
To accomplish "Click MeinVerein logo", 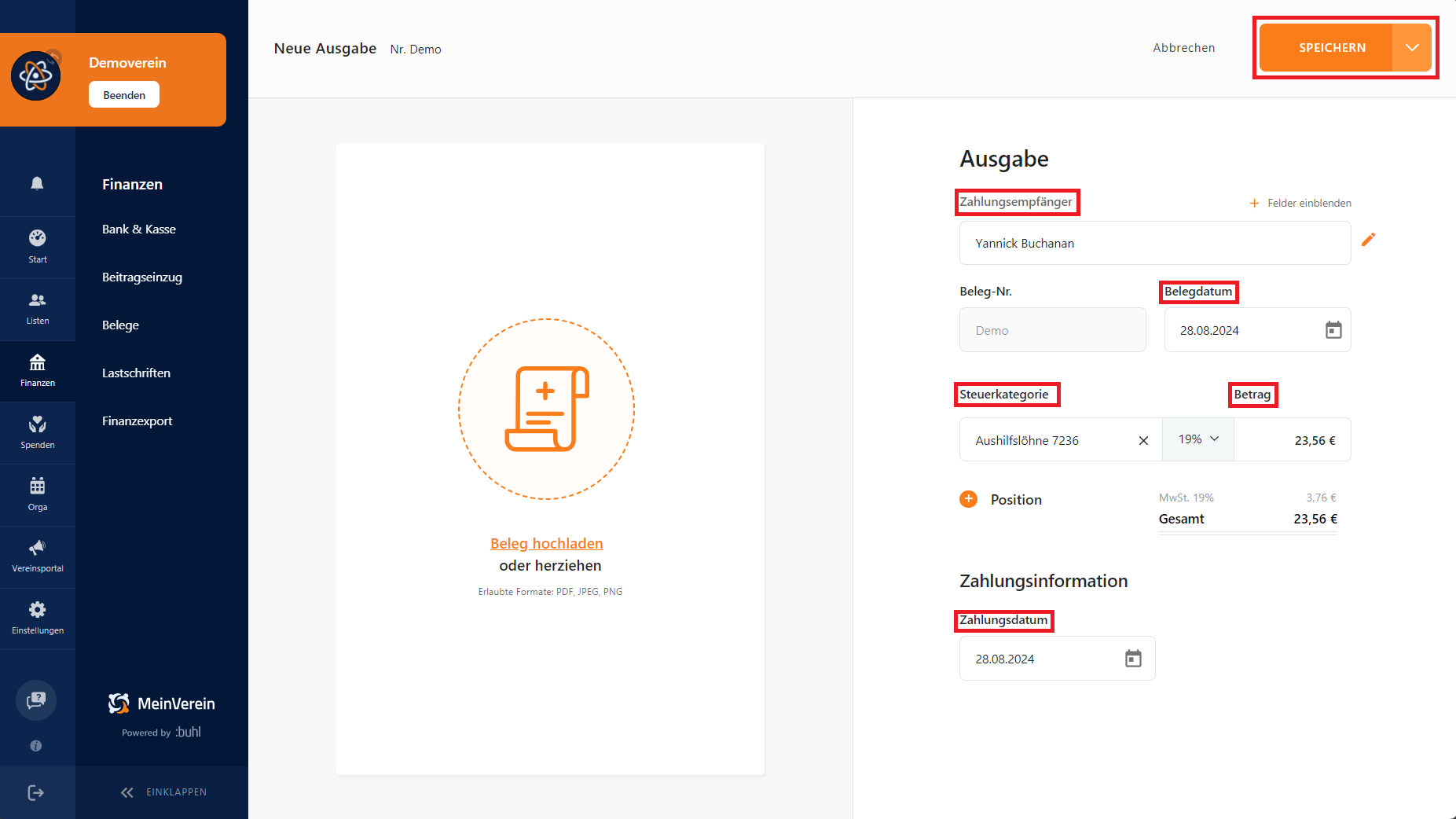I will (x=161, y=703).
